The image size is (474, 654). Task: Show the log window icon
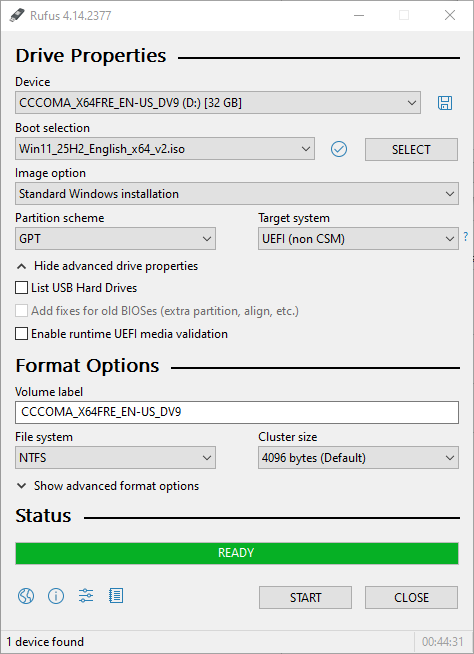point(116,596)
